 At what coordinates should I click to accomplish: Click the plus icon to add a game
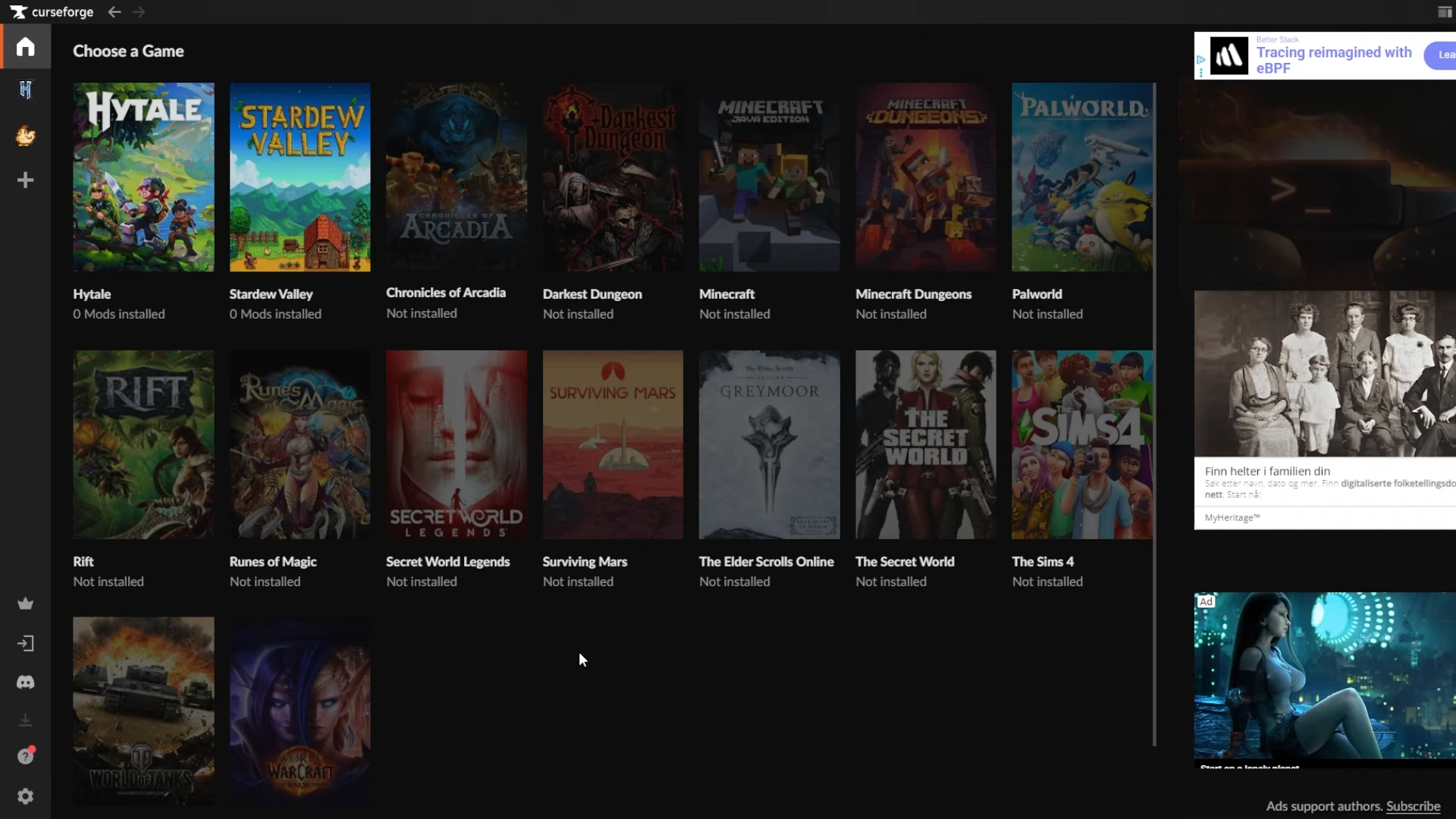click(x=25, y=180)
